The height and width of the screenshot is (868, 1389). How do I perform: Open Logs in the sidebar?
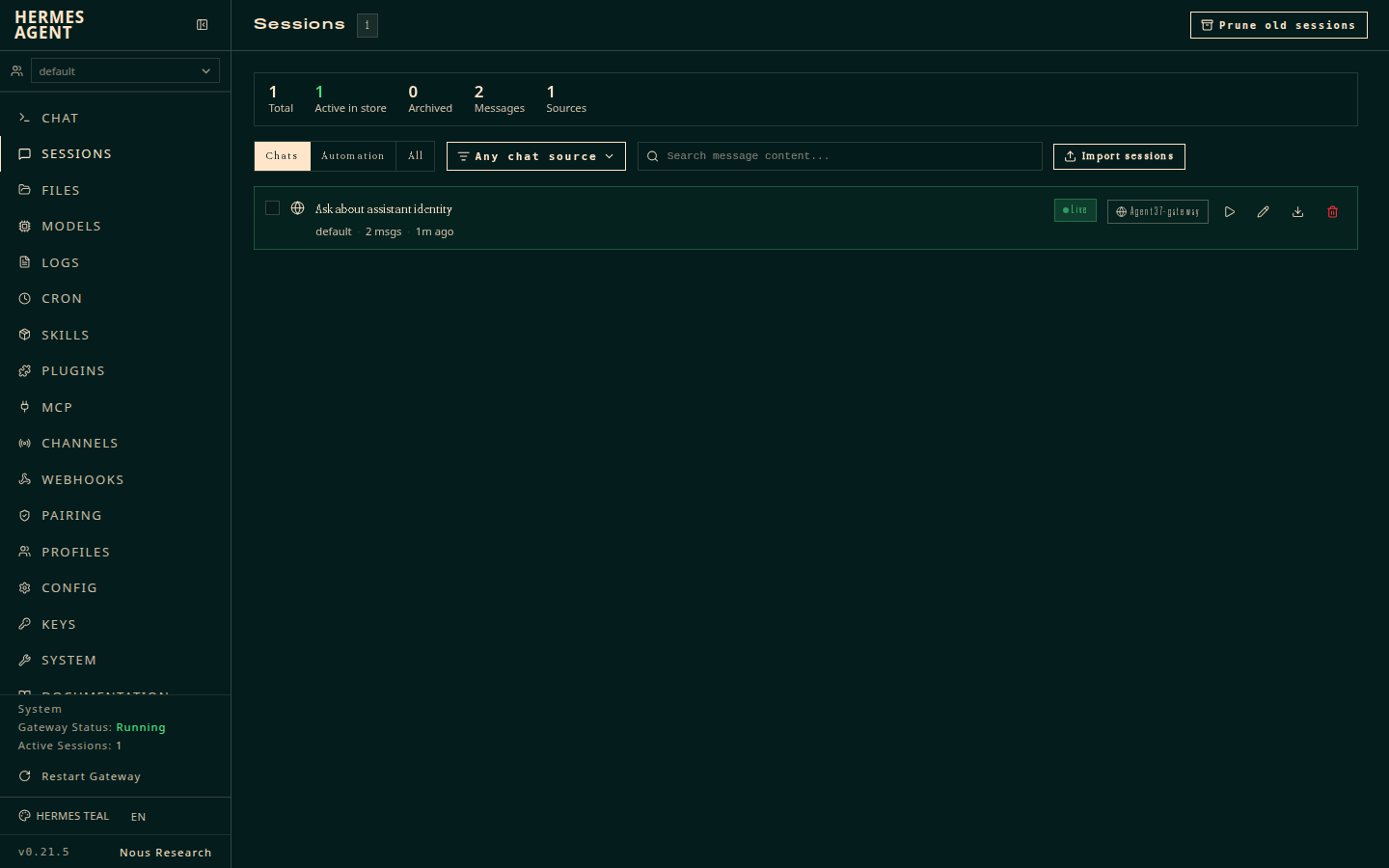pos(116,262)
